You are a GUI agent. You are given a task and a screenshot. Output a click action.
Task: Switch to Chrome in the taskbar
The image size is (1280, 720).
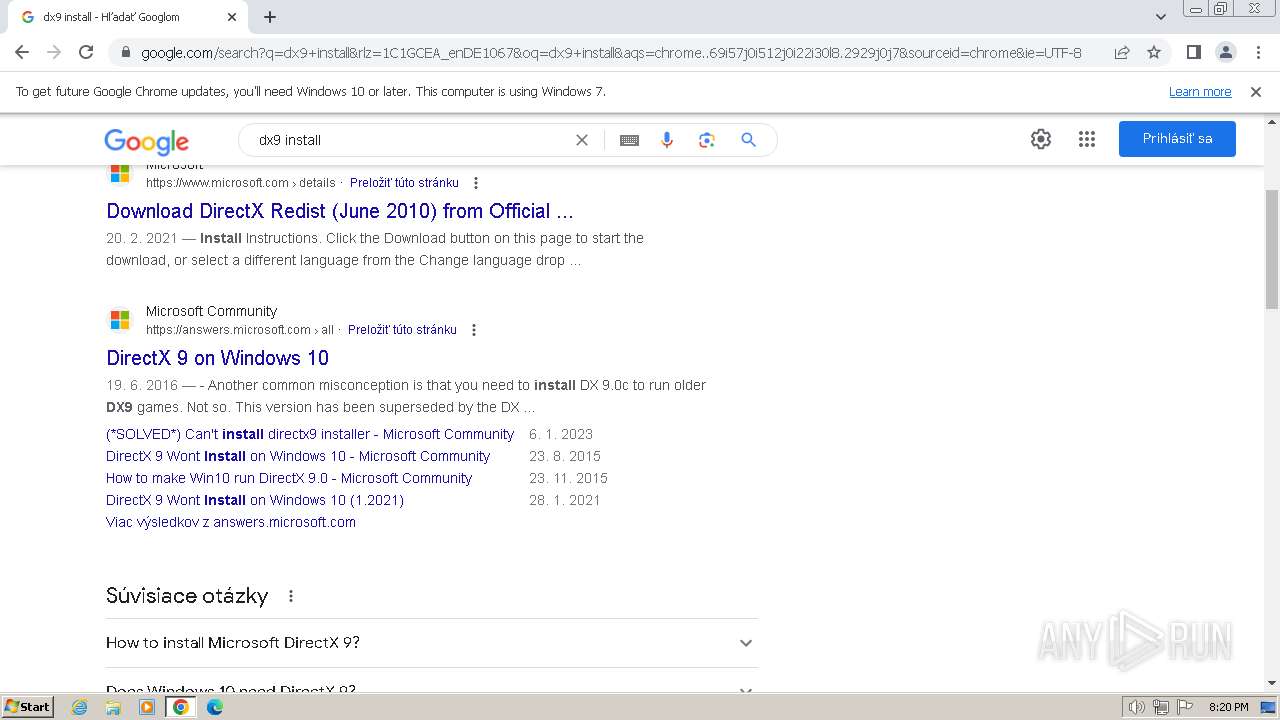[181, 707]
